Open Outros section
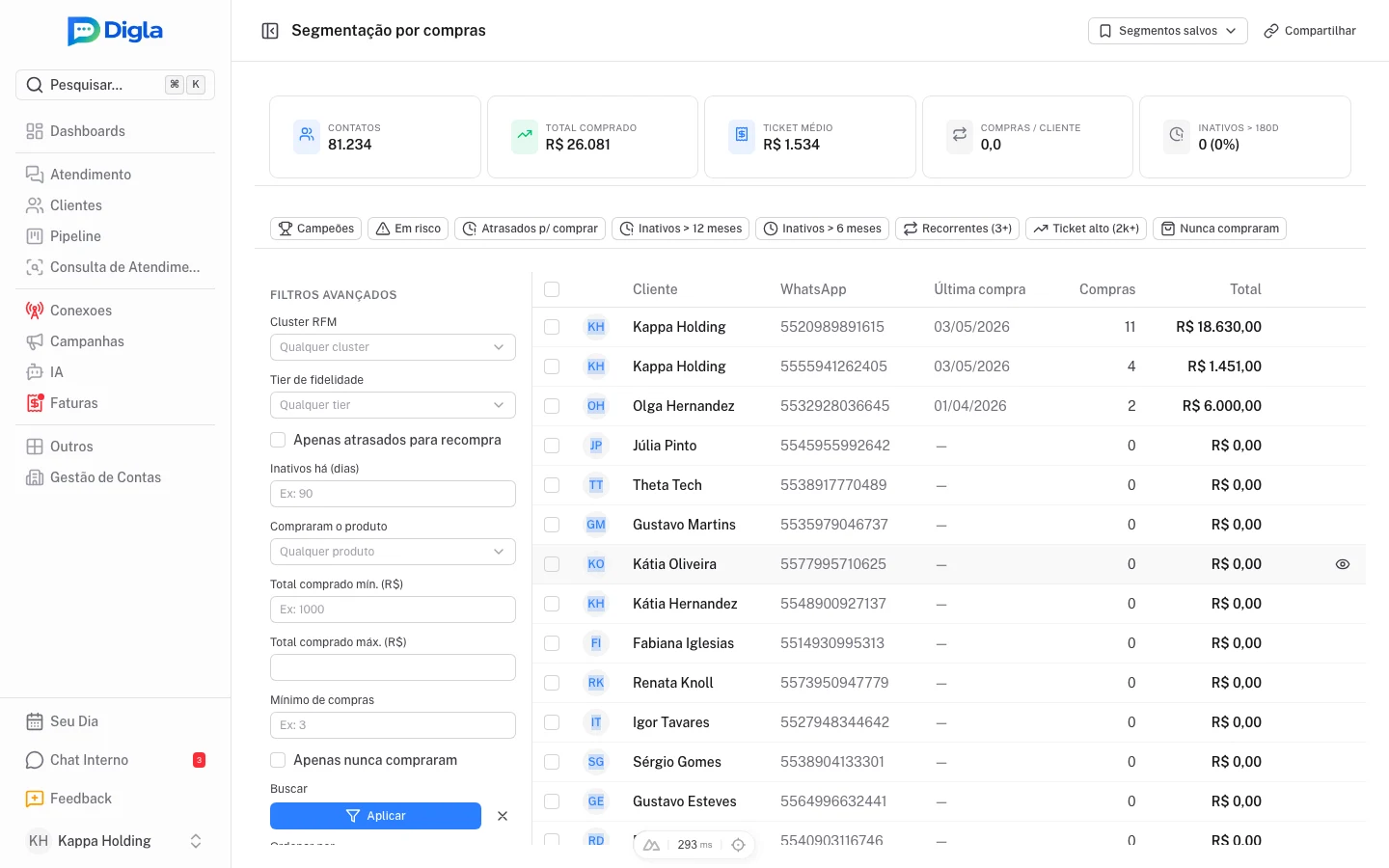The image size is (1389, 868). (115, 447)
